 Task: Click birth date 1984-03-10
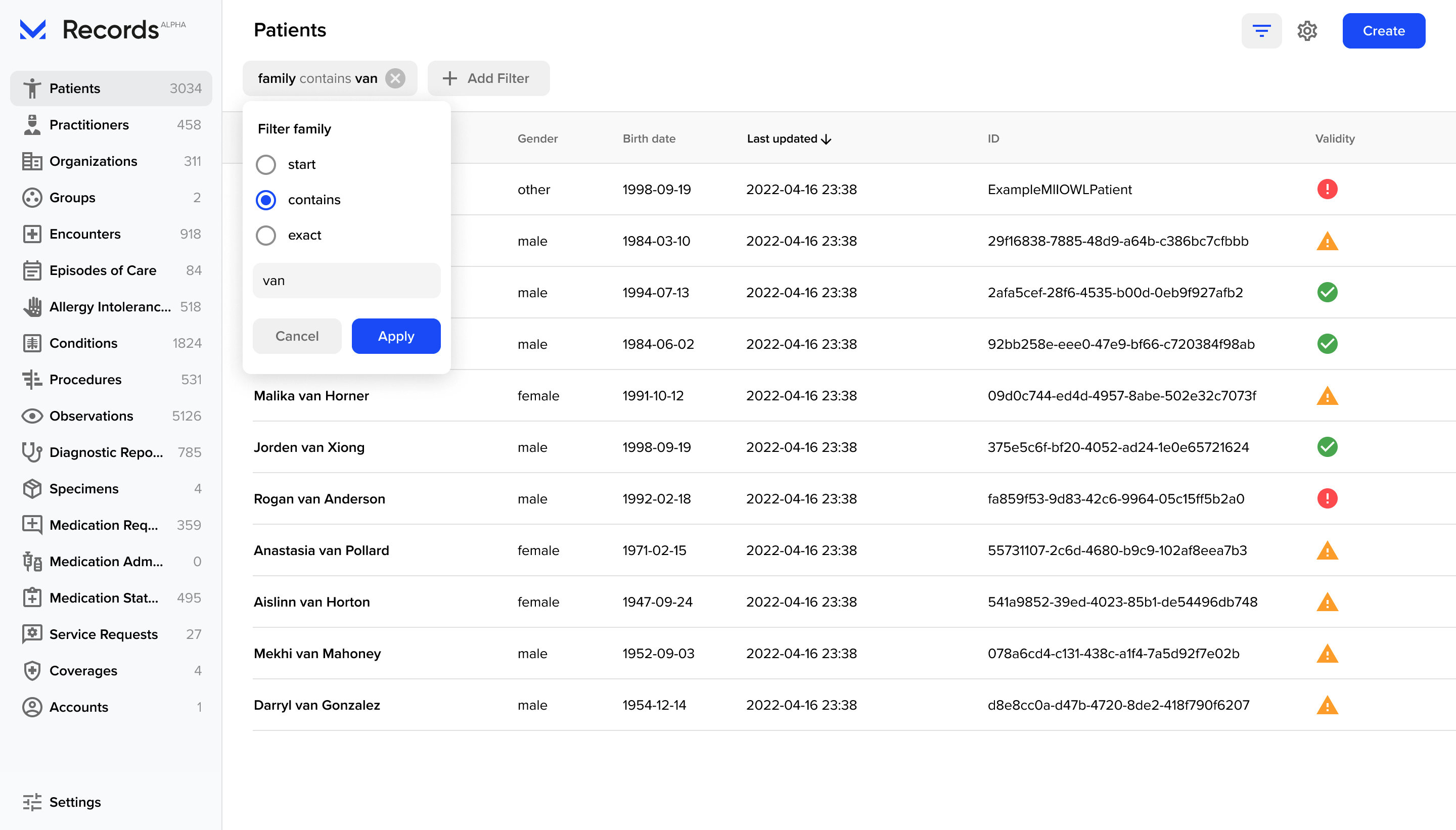(x=656, y=241)
